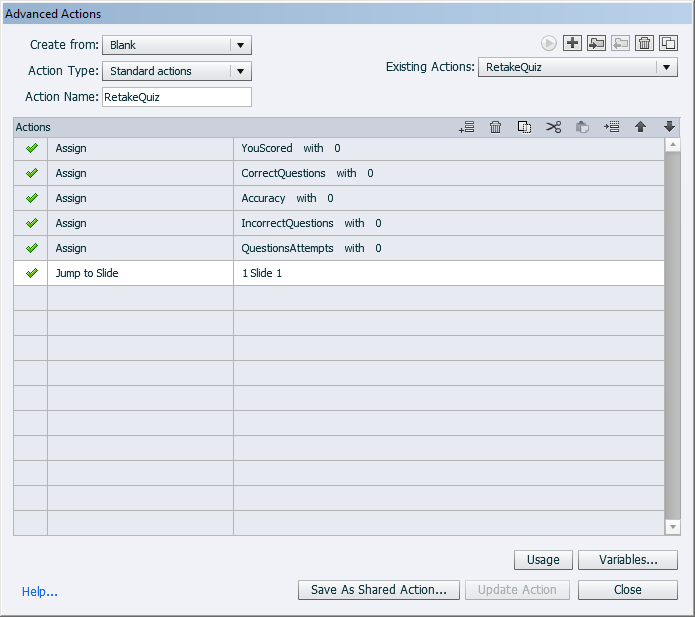Delete action using top trash icon
The width and height of the screenshot is (695, 617).
point(644,43)
